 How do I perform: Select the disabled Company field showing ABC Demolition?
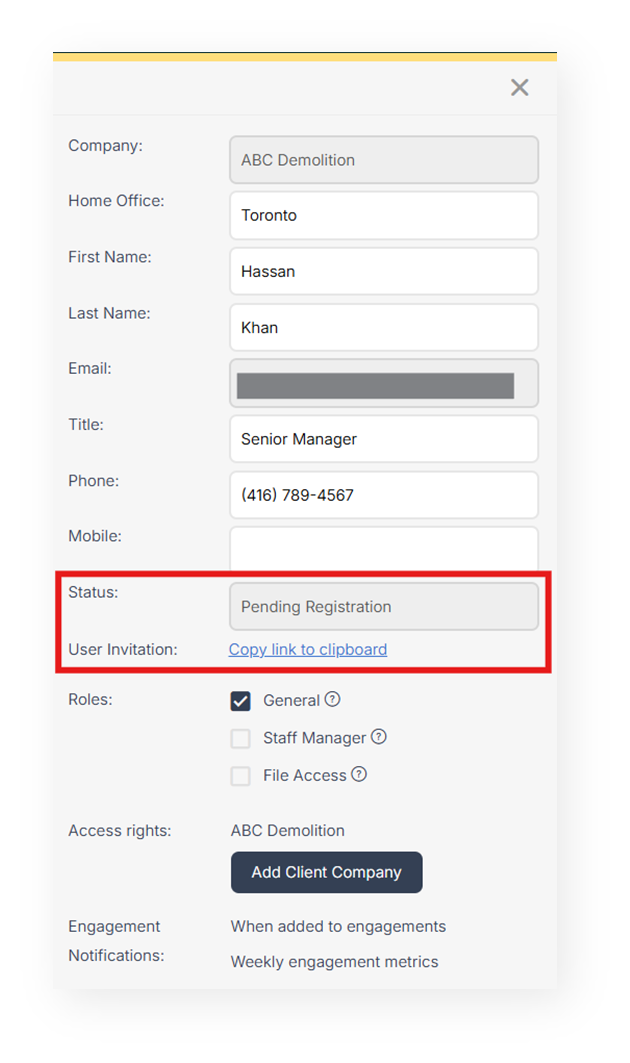(384, 159)
